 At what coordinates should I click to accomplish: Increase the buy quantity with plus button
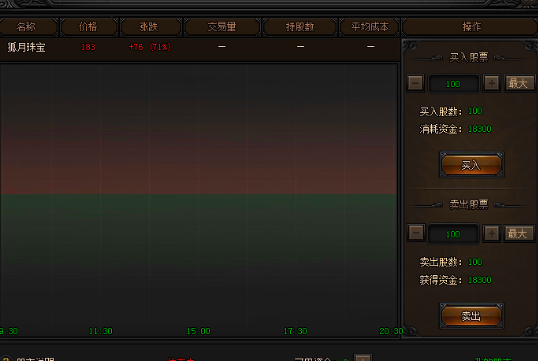[x=491, y=83]
